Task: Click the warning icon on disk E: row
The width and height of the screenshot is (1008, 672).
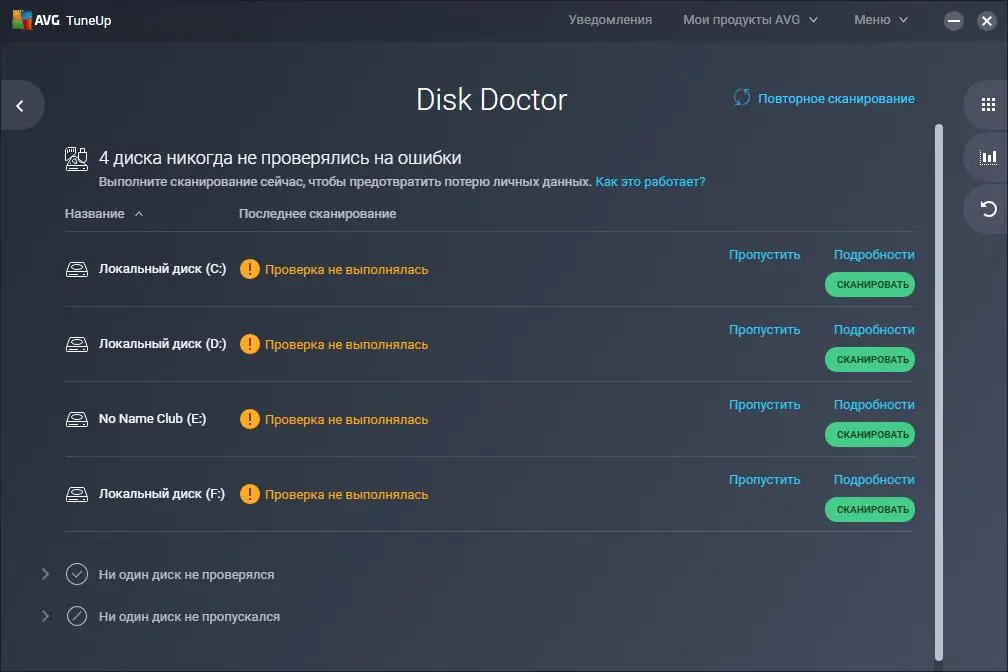Action: [x=249, y=419]
